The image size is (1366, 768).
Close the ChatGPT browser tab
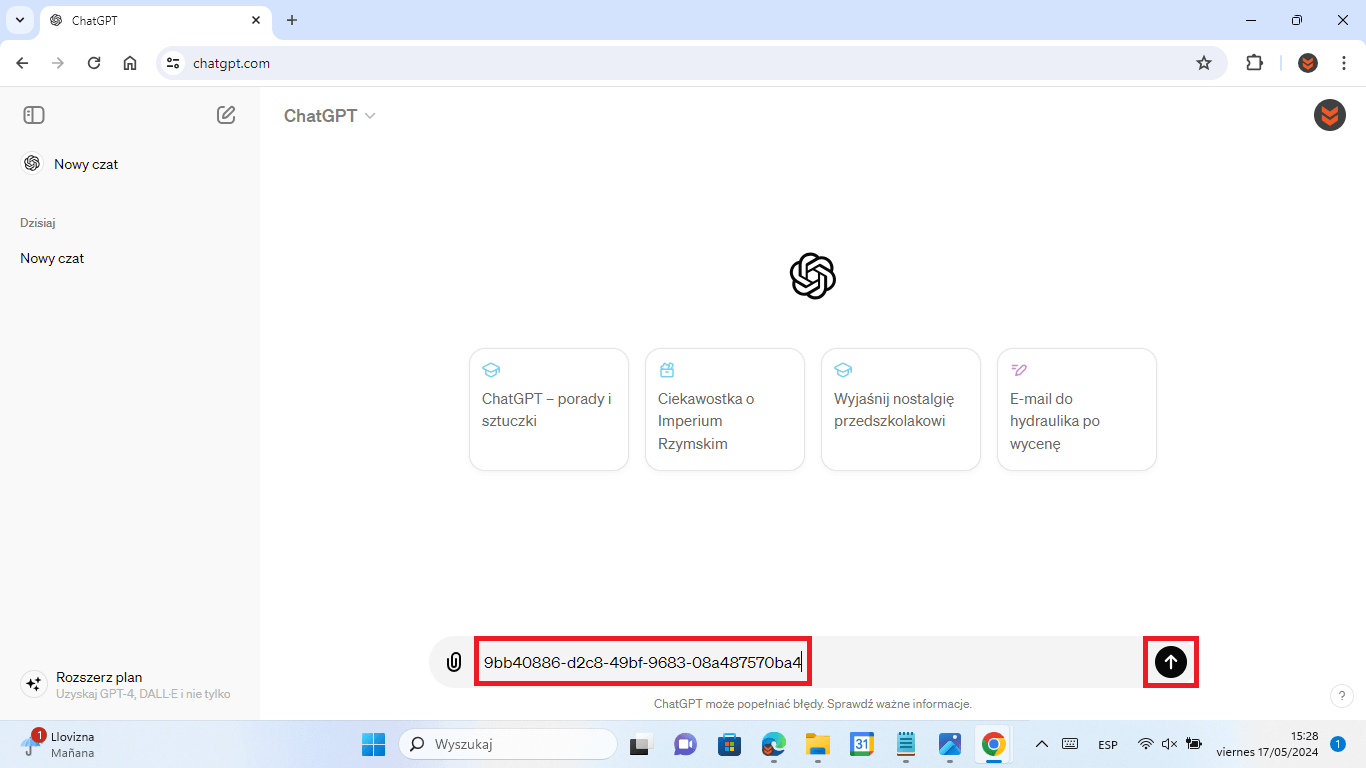pos(256,20)
